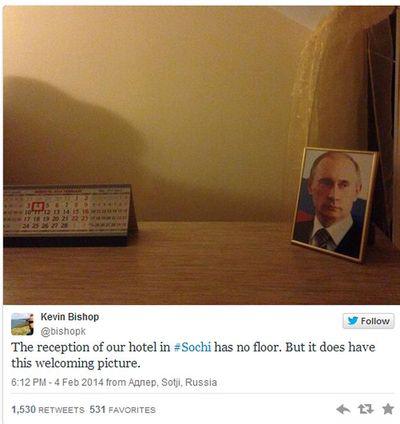The image size is (400, 424).
Task: Click the Twitter bird on the Follow button
Action: 352,321
